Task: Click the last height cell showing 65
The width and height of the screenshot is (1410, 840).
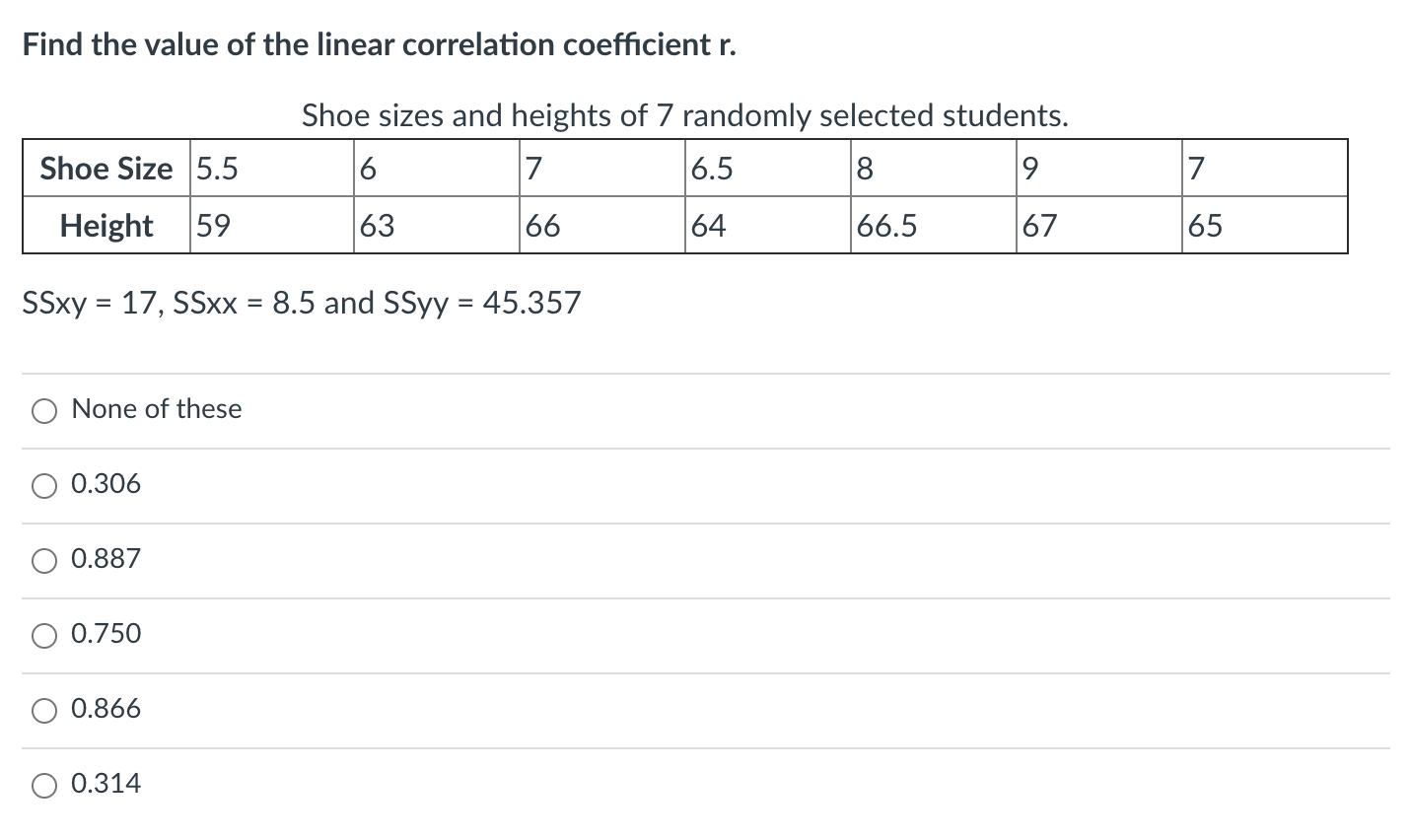Action: 1206,226
